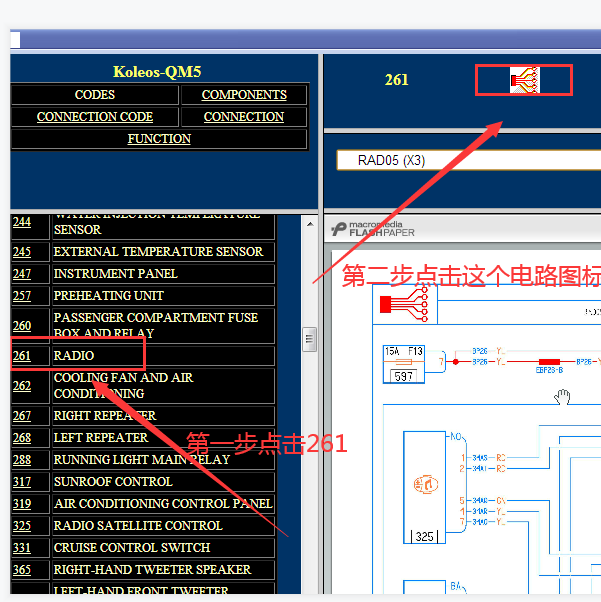Click the Koleos-QM5 title
Viewport: 601px width, 602px height.
coord(157,72)
